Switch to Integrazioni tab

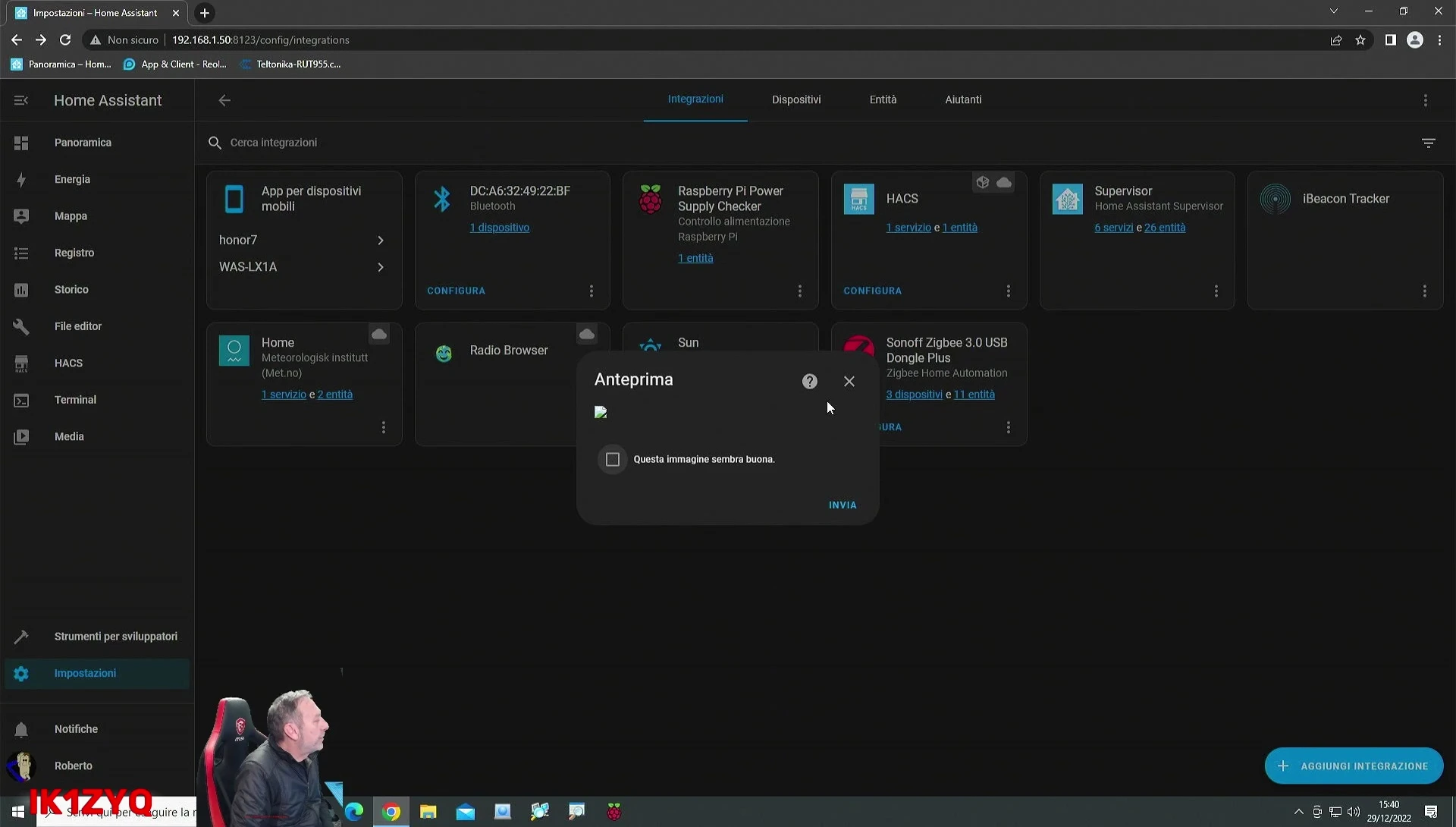pyautogui.click(x=695, y=99)
